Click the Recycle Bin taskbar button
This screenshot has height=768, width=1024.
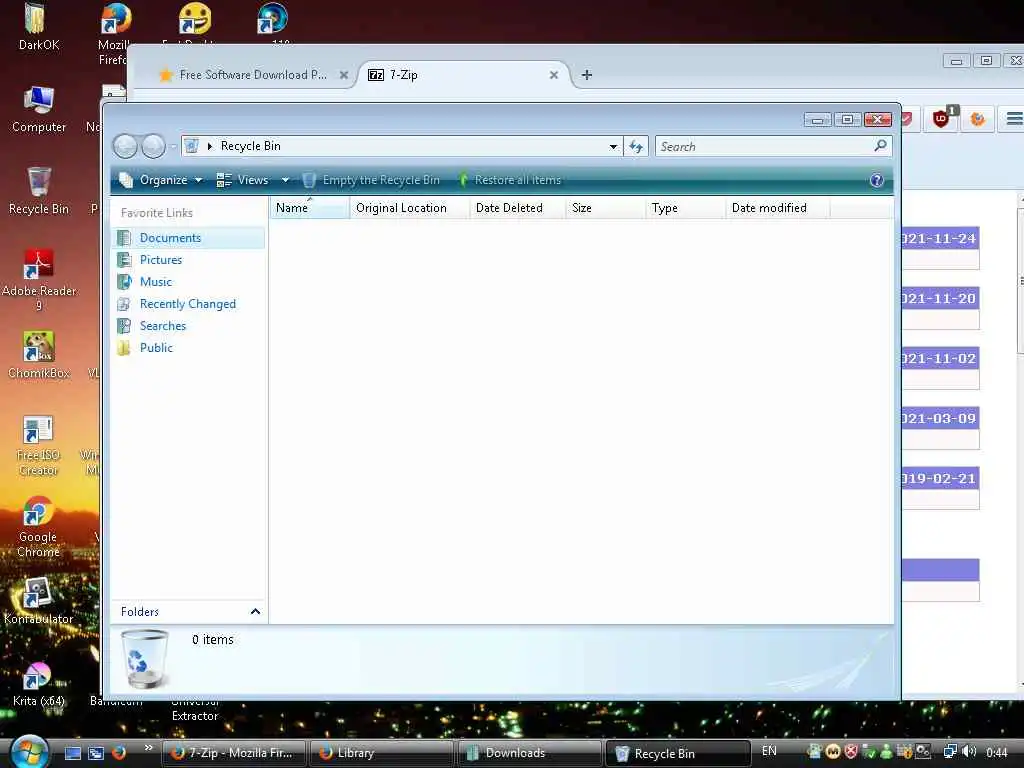pos(678,753)
